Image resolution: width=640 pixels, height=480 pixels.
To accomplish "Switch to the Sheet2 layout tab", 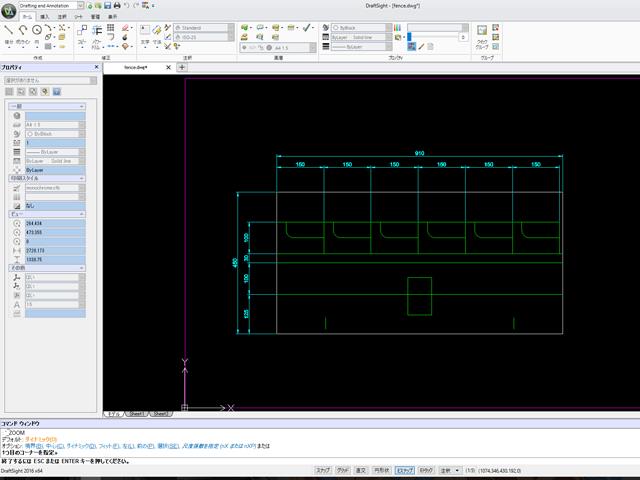I will click(160, 414).
